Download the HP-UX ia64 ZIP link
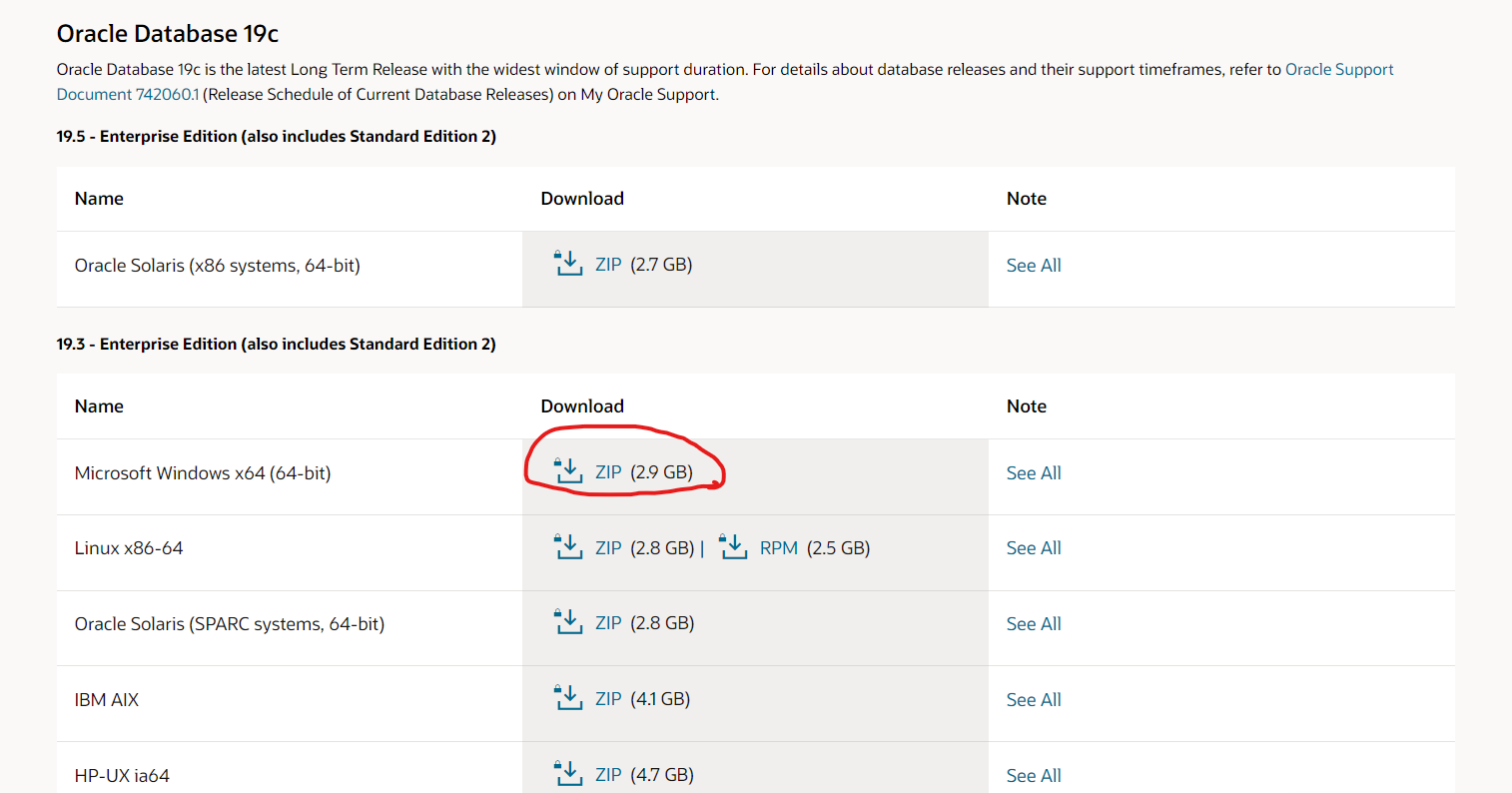Screen dimensions: 1512x793 click(x=608, y=775)
